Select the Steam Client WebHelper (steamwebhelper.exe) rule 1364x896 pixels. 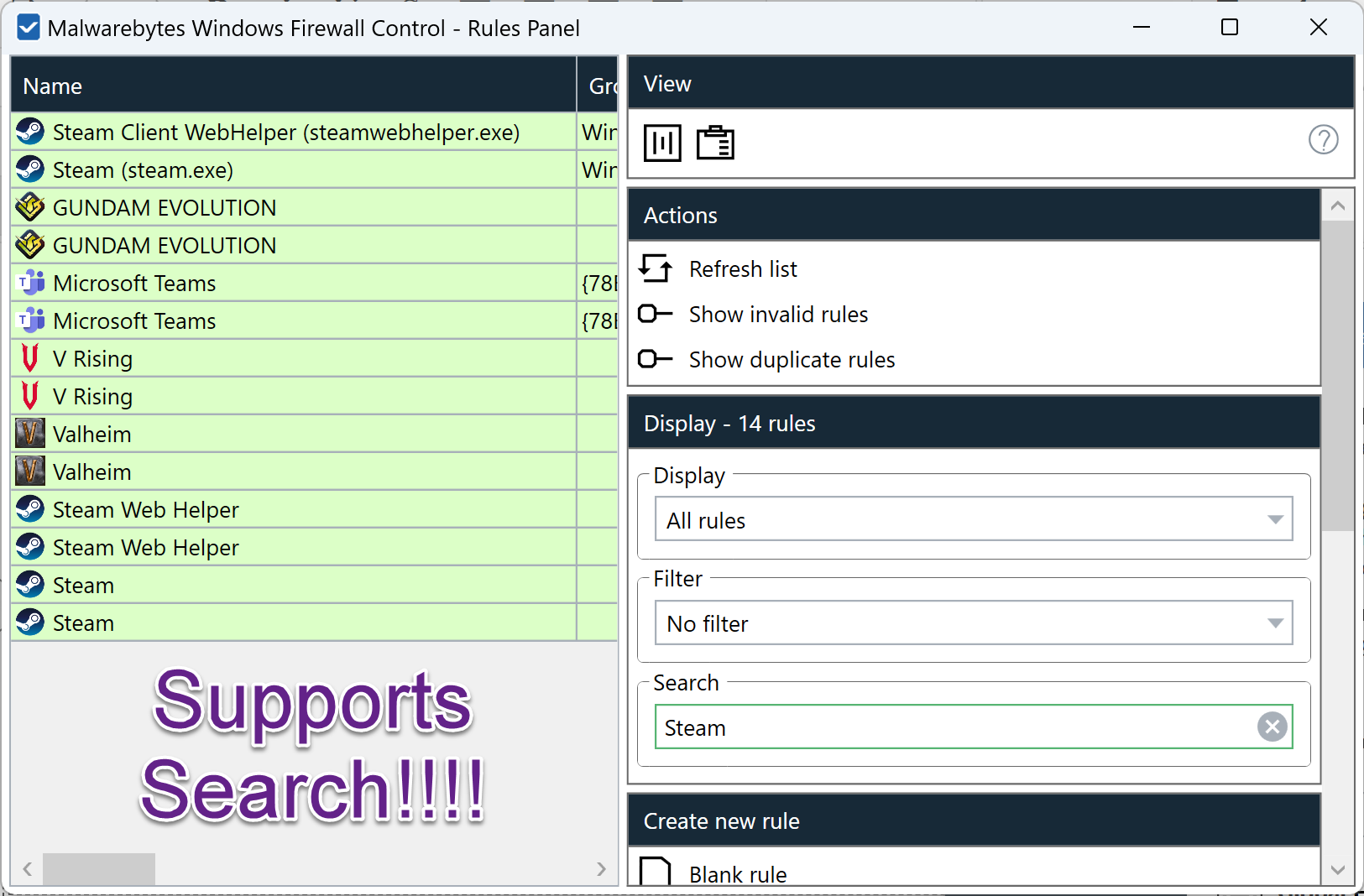(293, 132)
